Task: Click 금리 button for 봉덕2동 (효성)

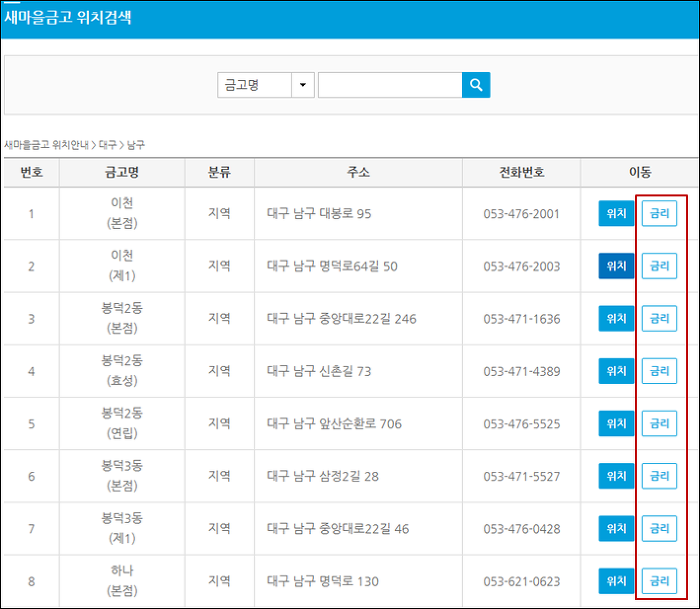Action: [659, 371]
